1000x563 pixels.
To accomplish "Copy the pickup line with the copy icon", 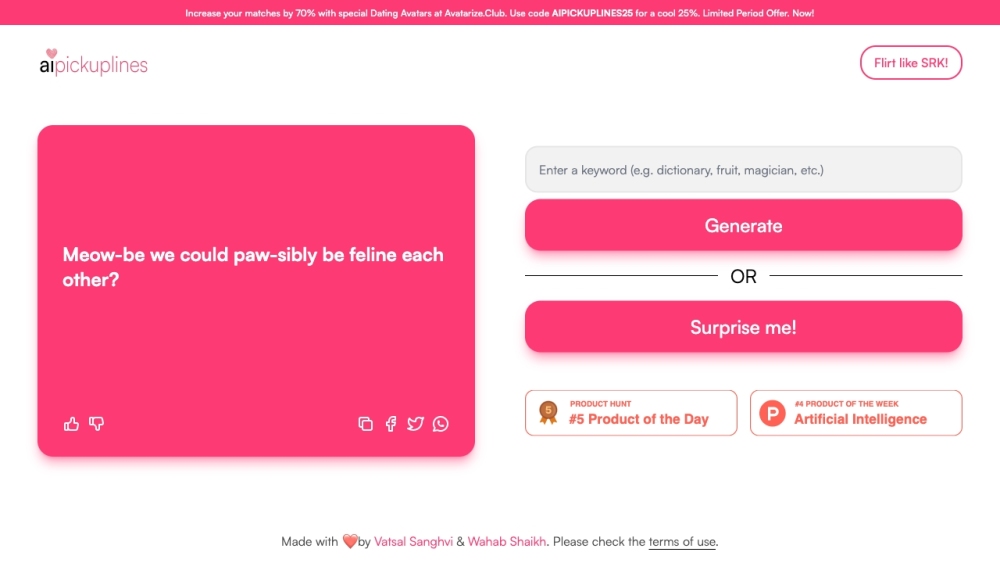I will click(x=365, y=424).
